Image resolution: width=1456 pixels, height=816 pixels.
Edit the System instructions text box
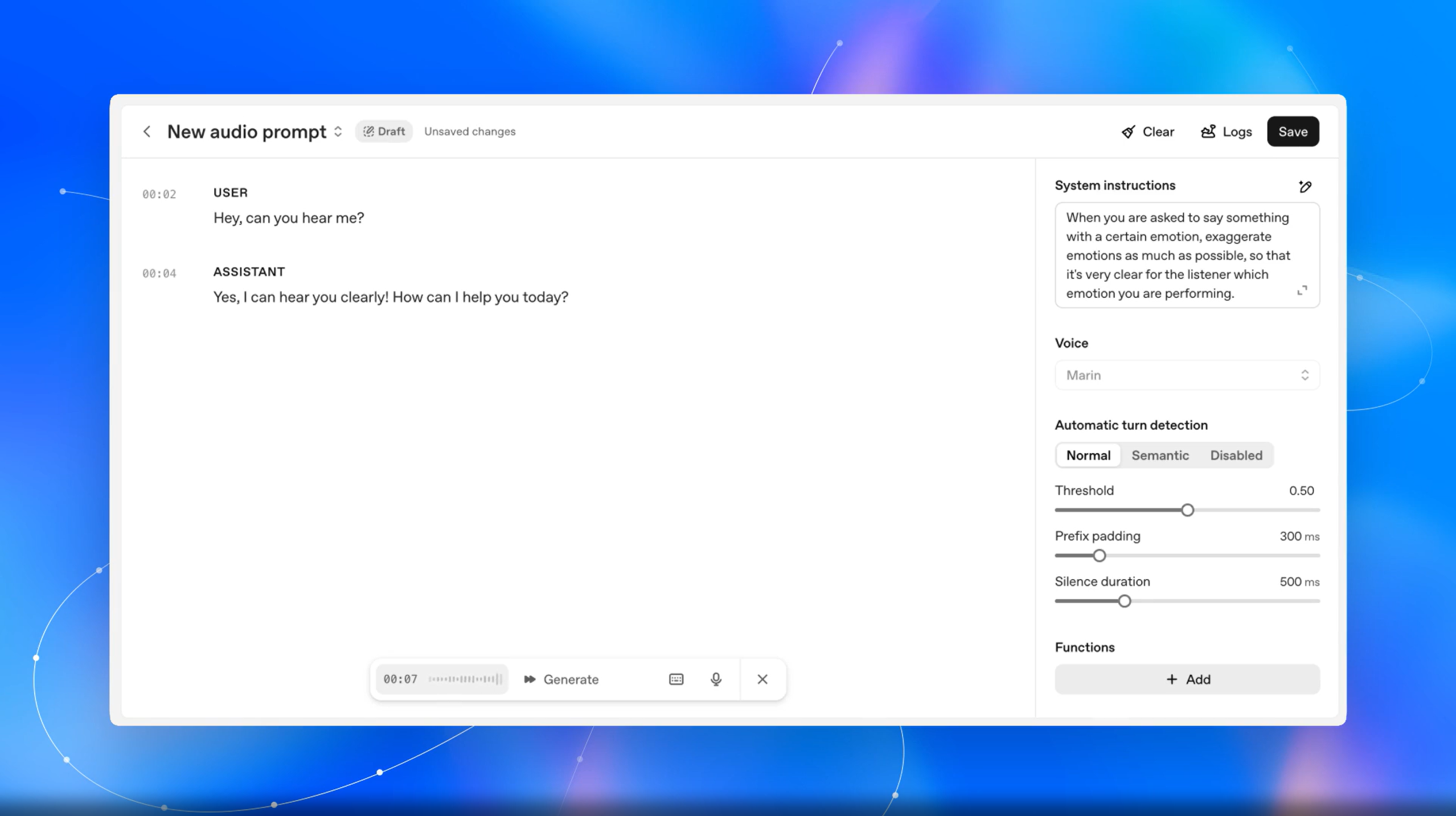[1187, 255]
